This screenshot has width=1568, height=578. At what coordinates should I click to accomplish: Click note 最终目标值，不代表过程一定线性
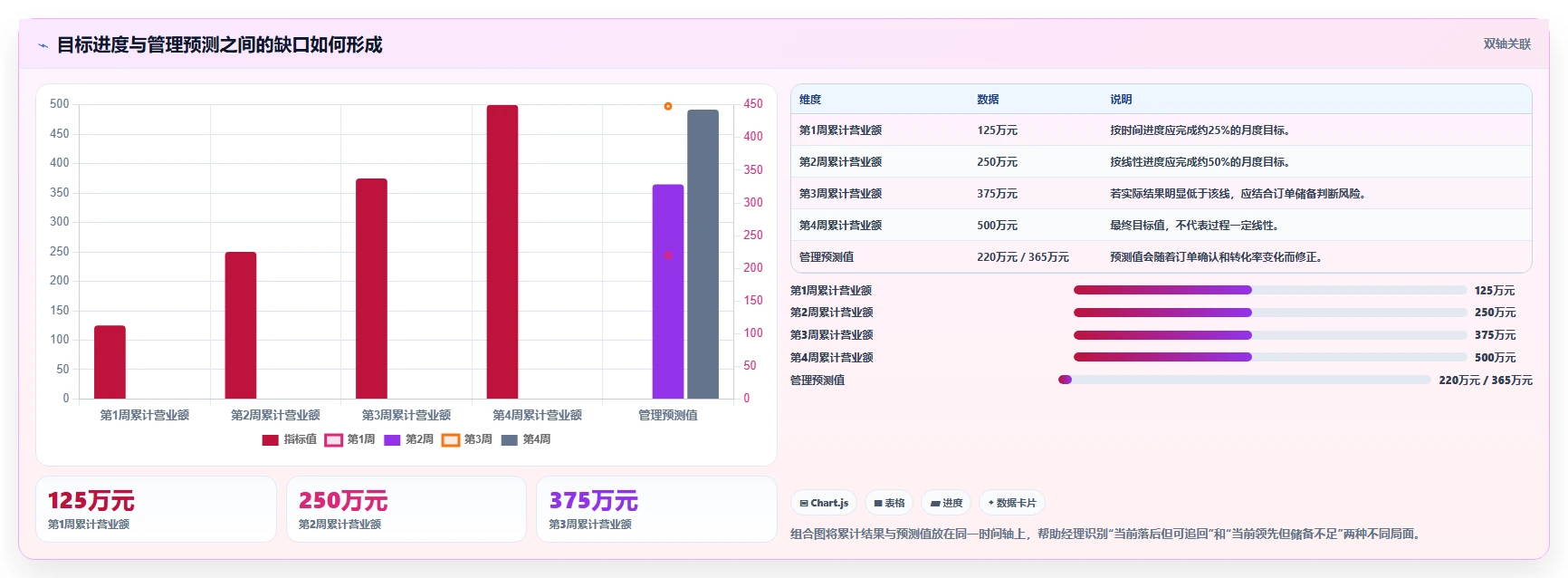point(1194,226)
